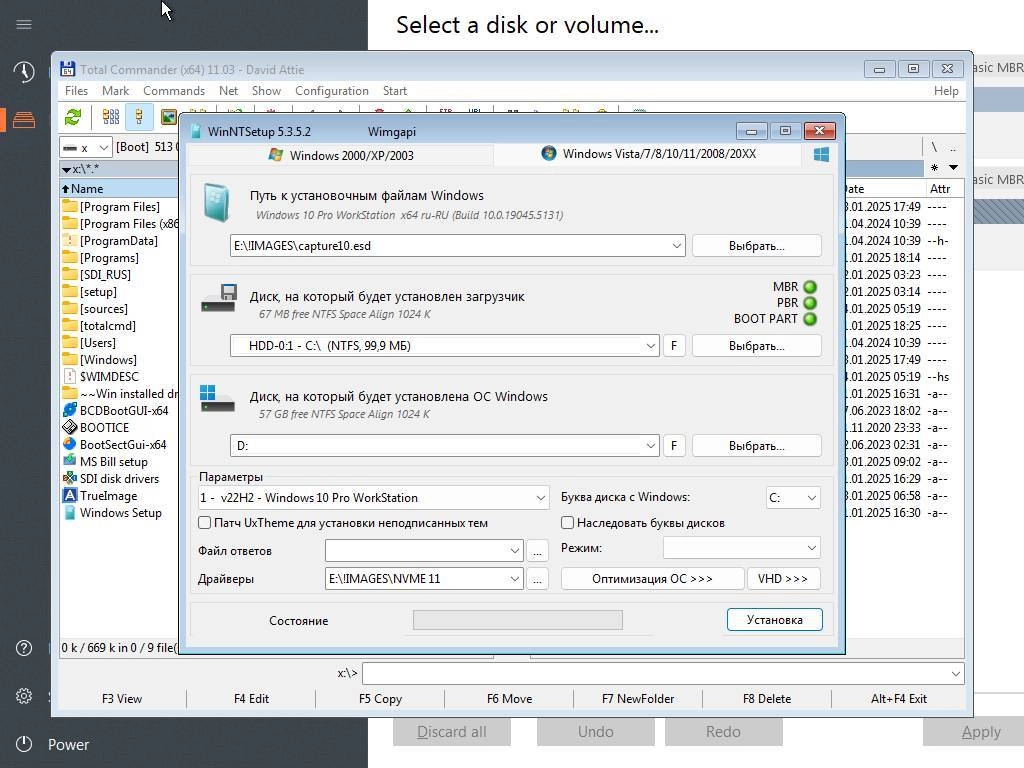Click Выбрать next to the installation files path

click(756, 246)
